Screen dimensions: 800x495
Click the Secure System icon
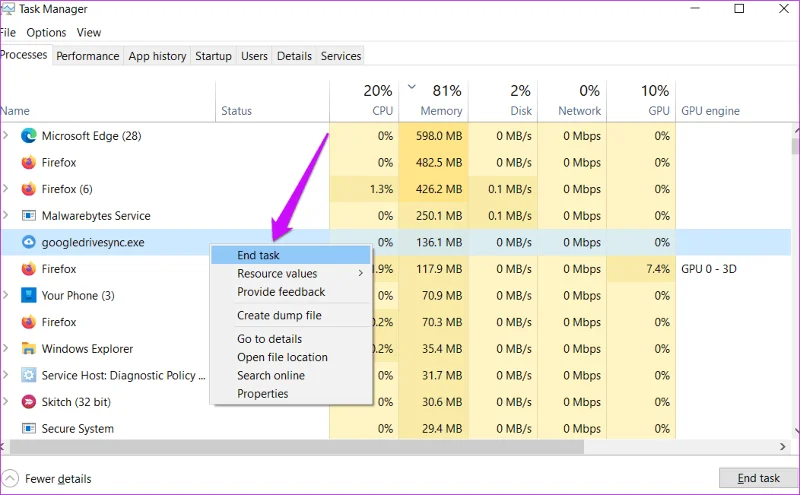[x=29, y=428]
